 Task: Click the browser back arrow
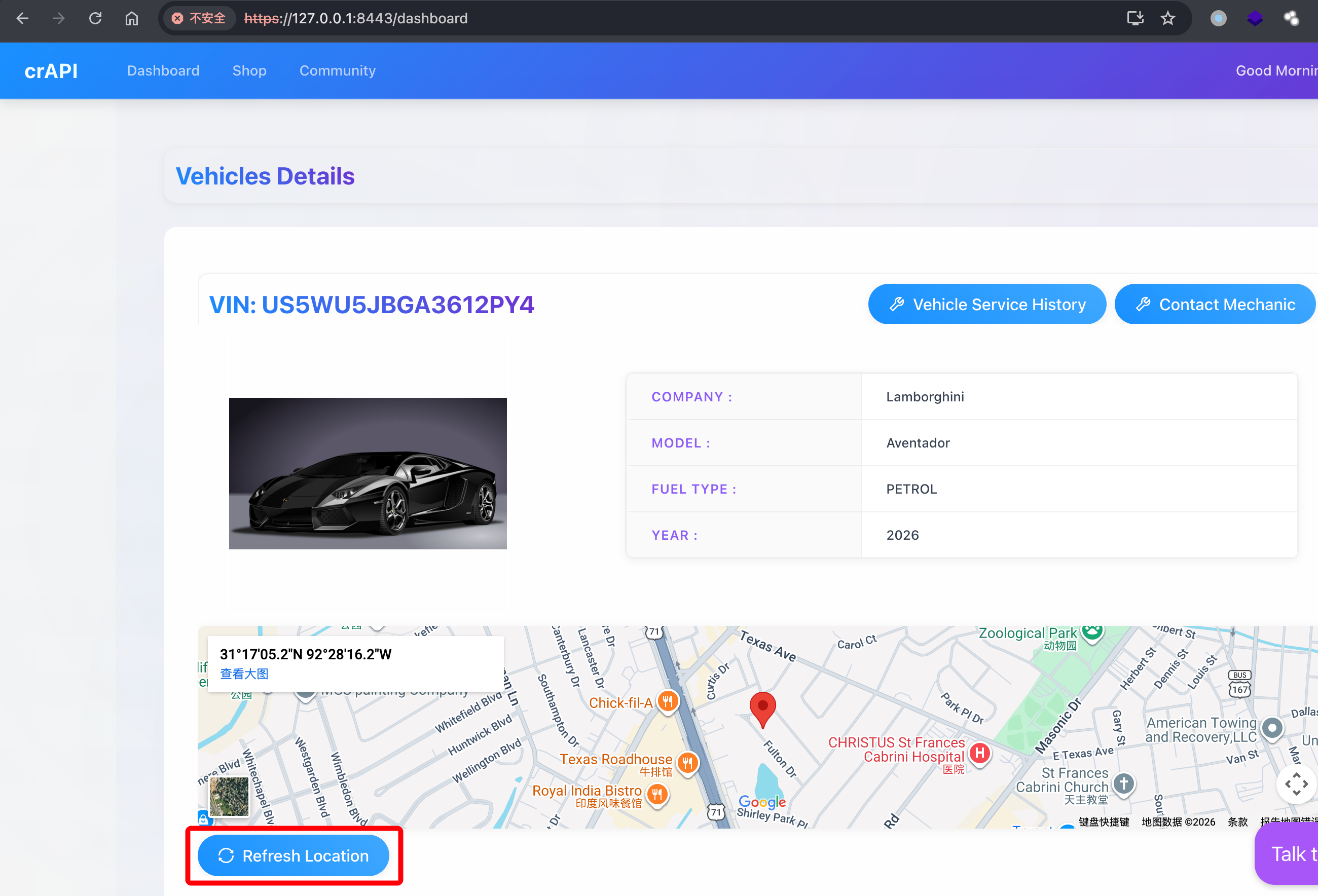coord(23,19)
